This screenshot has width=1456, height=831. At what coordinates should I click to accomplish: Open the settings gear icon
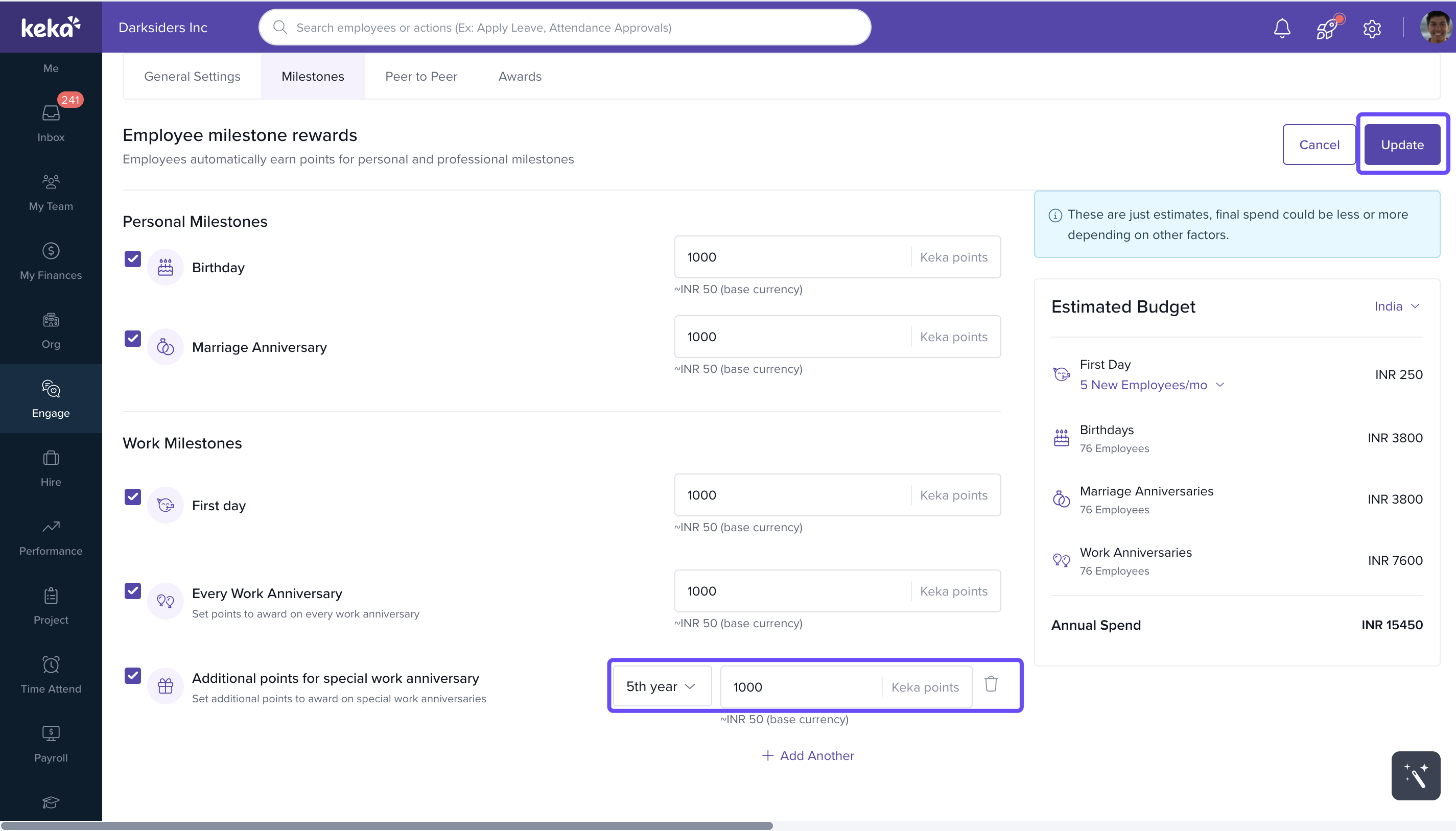(1372, 29)
